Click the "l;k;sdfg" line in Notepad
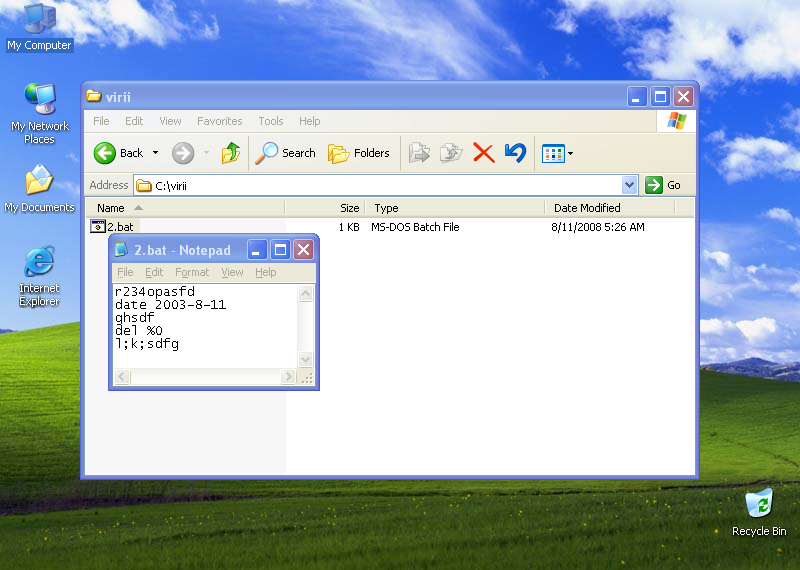 tap(147, 344)
